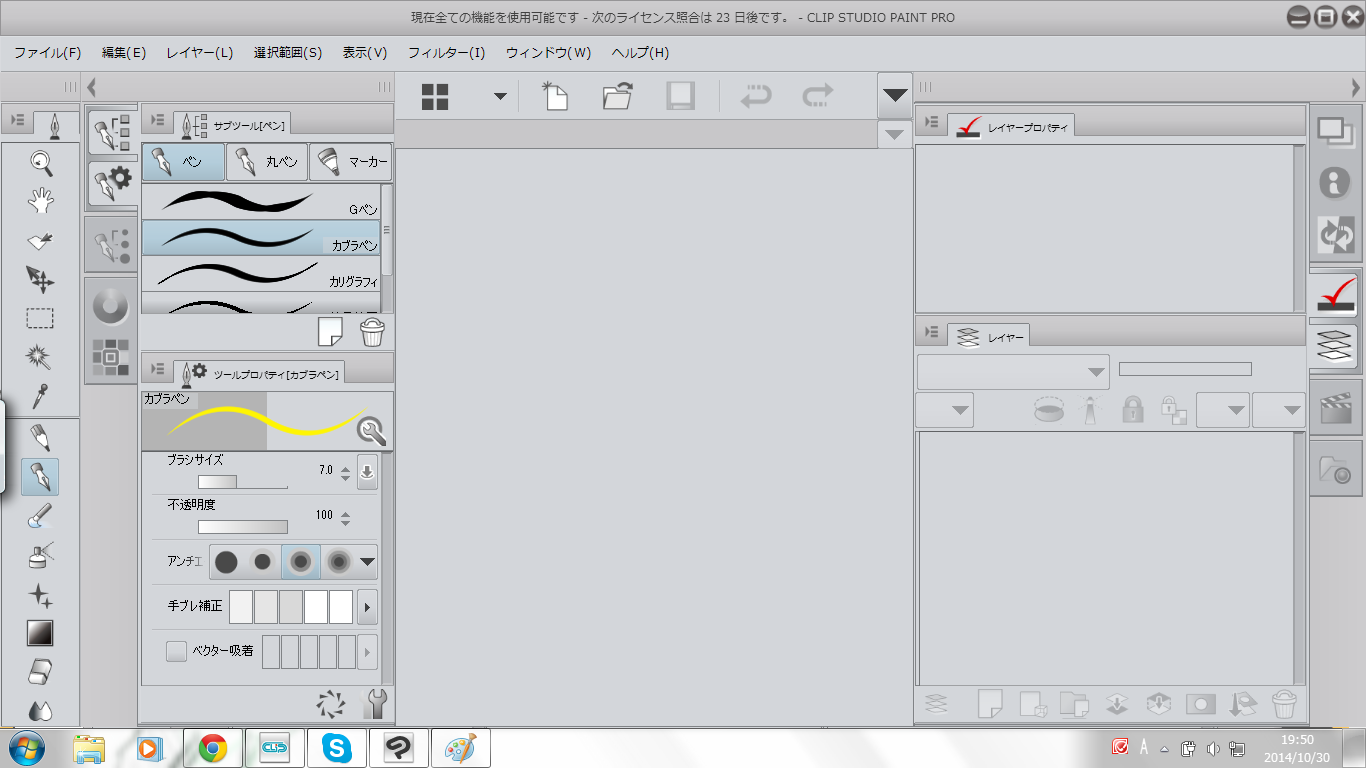Expand the layer blending mode dropdown
This screenshot has width=1366, height=768.
pyautogui.click(x=1012, y=372)
